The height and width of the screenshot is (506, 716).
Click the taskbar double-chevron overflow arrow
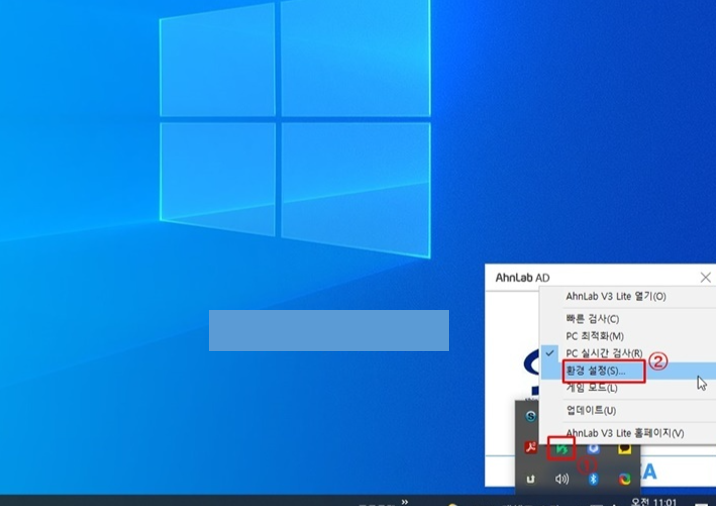point(405,502)
